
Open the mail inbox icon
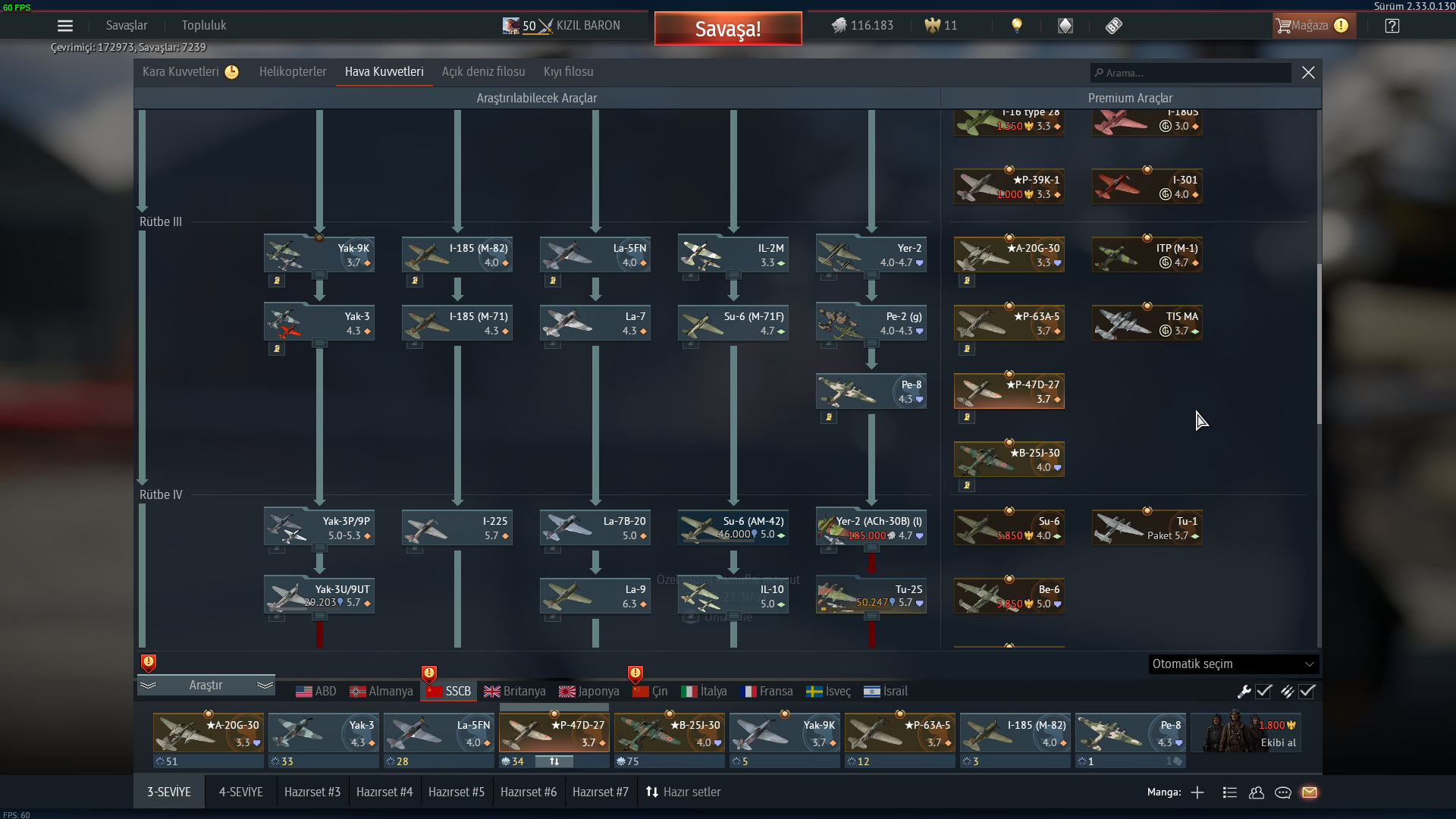(x=1310, y=792)
